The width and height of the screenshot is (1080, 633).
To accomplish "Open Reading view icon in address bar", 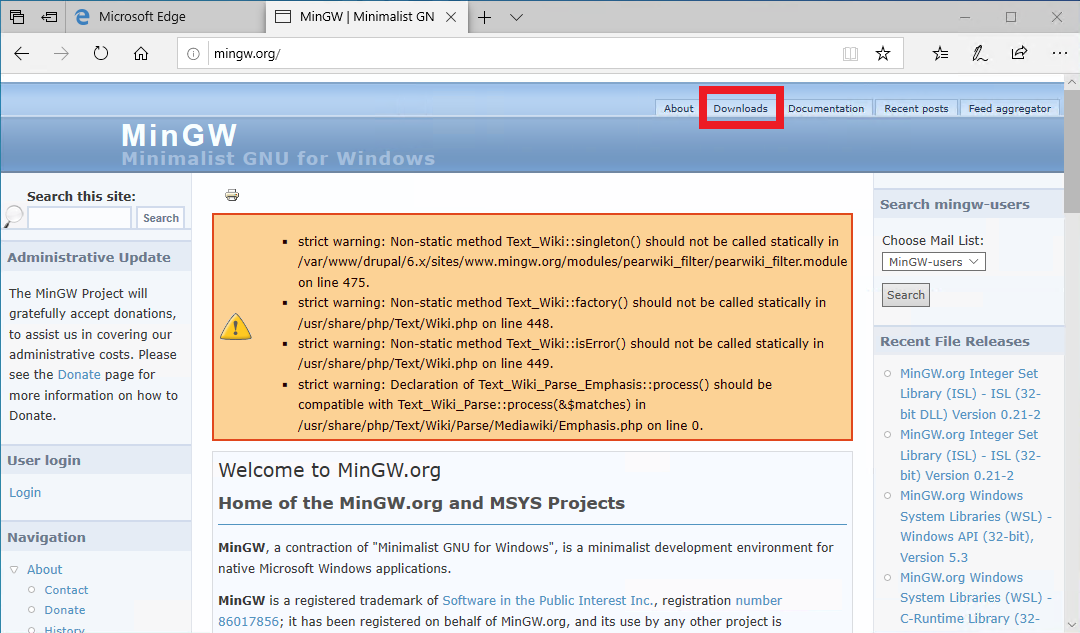I will (x=851, y=54).
